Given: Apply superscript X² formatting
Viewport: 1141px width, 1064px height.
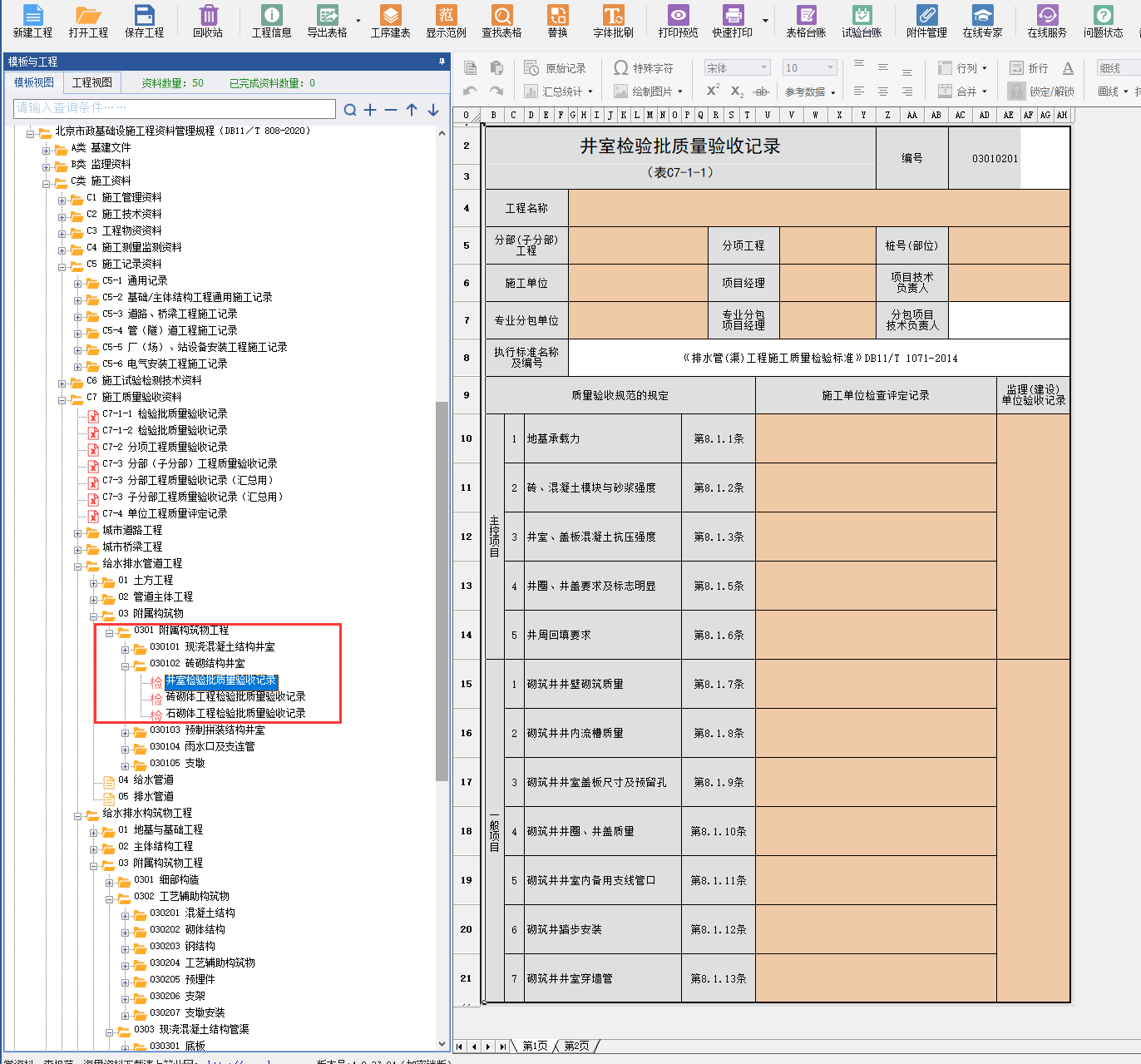Looking at the screenshot, I should (713, 91).
